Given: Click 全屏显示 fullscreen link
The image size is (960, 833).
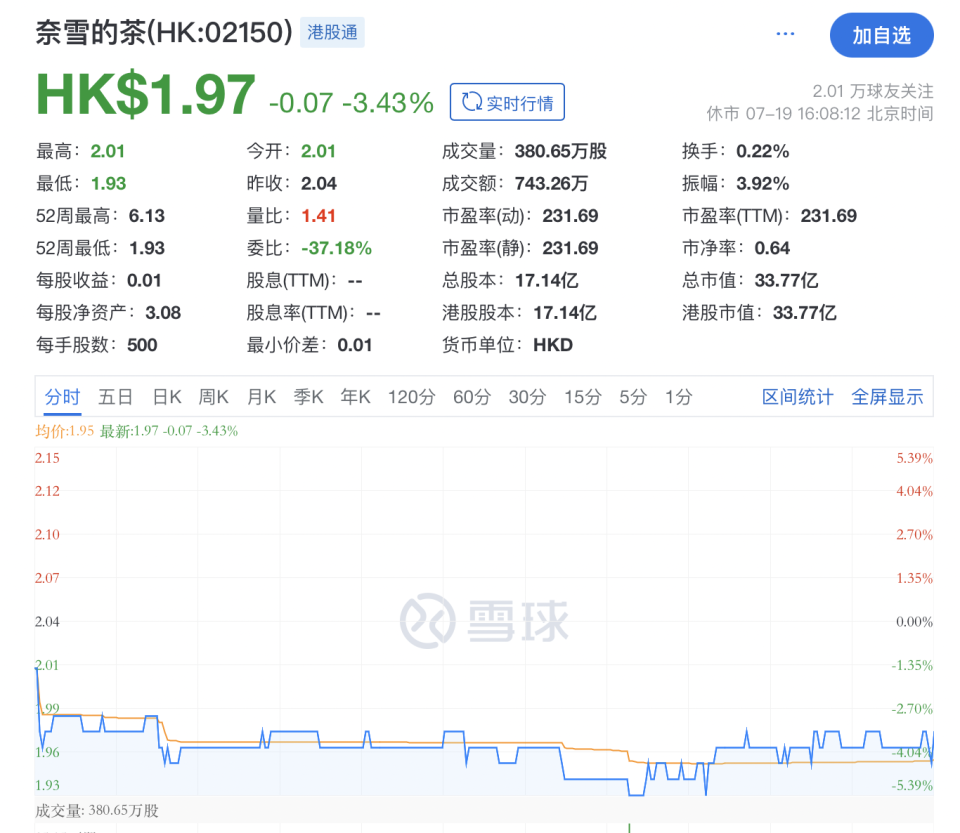Looking at the screenshot, I should point(887,397).
